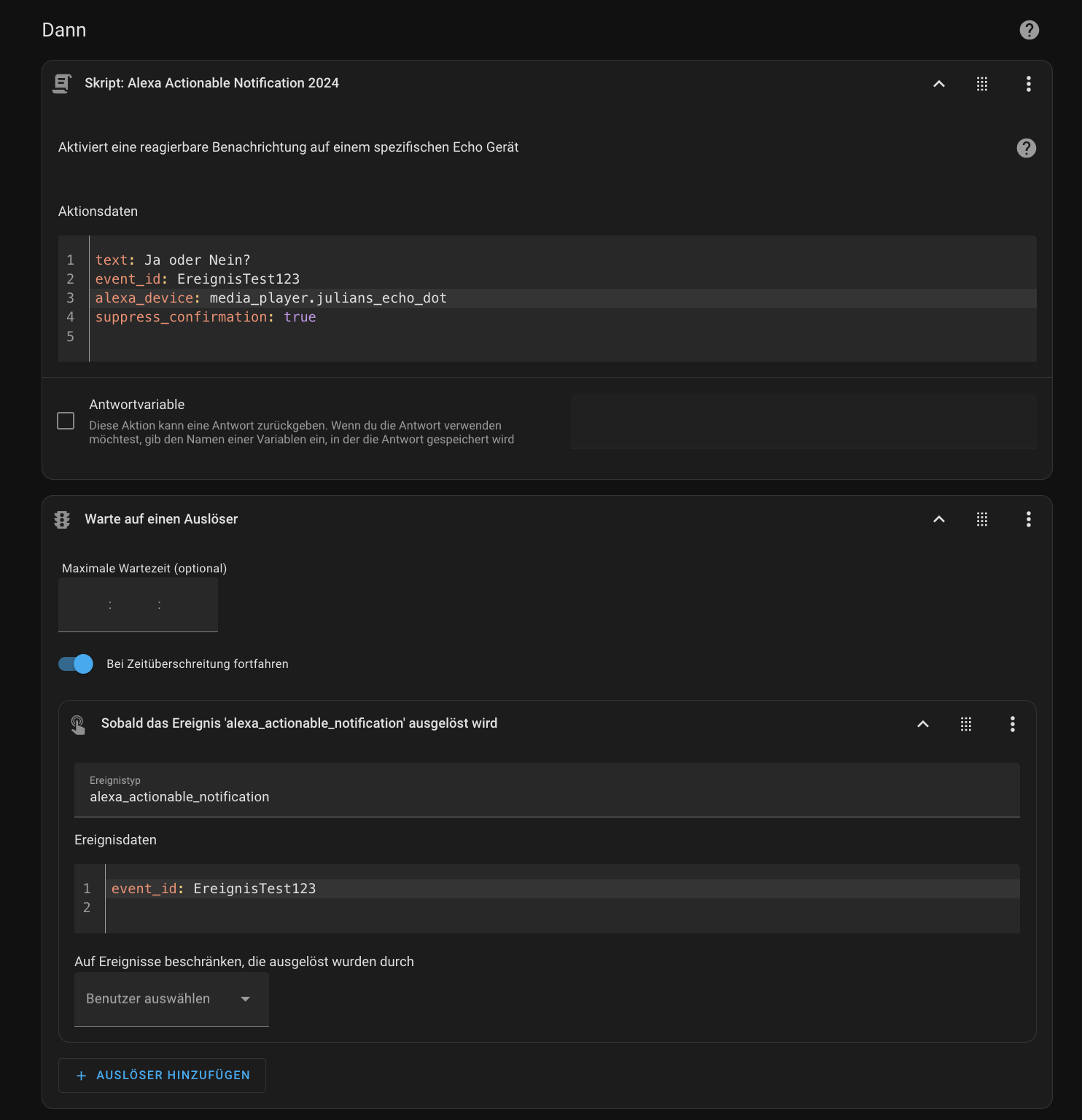
Task: Collapse the Skript Alexa Actionable Notification card
Action: pyautogui.click(x=938, y=84)
